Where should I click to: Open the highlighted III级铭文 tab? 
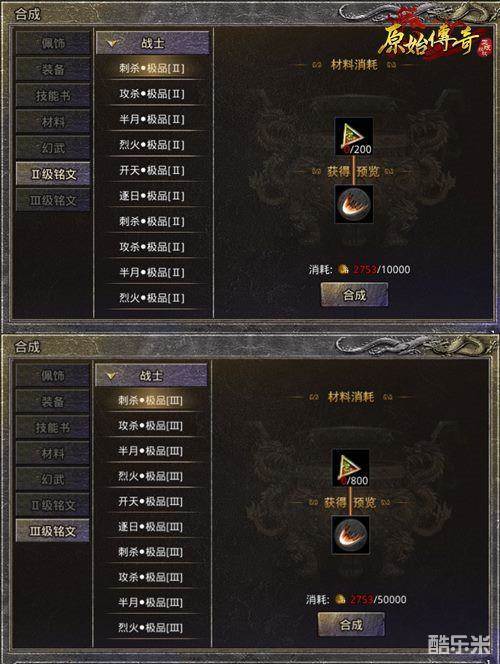click(52, 531)
